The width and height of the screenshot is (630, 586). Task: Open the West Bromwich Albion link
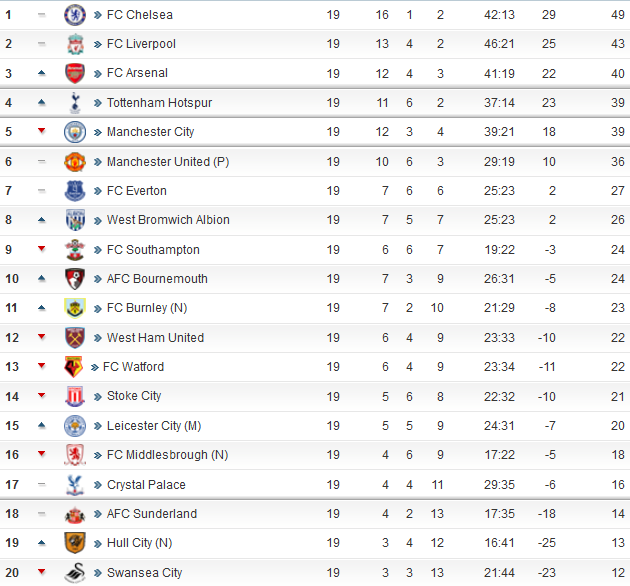click(x=168, y=220)
